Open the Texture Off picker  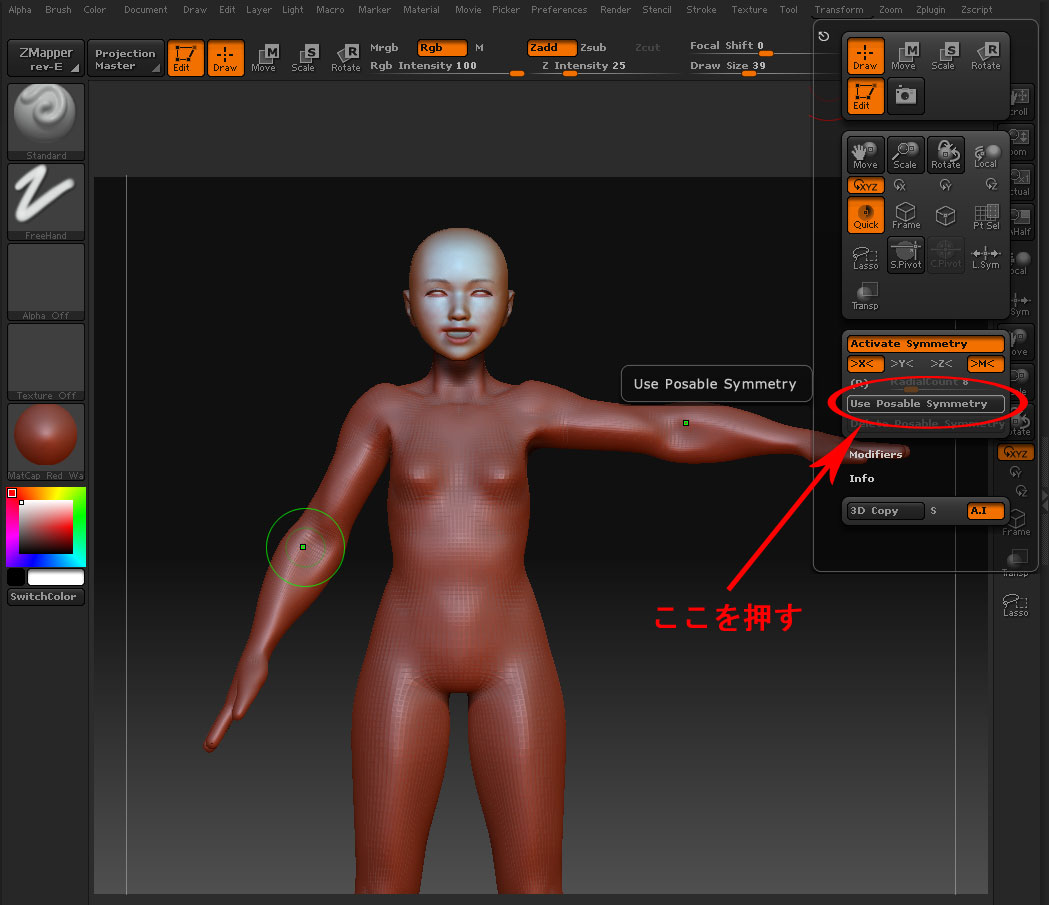click(x=45, y=362)
